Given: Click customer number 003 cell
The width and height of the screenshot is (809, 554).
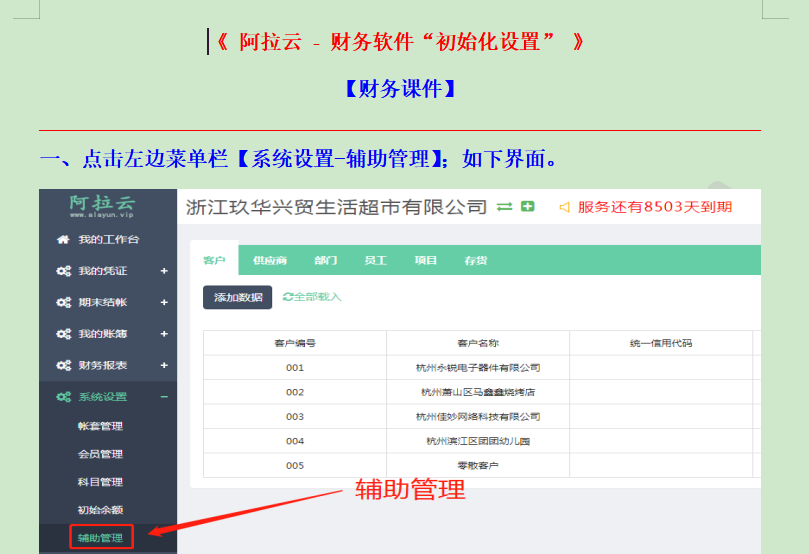Looking at the screenshot, I should (295, 417).
